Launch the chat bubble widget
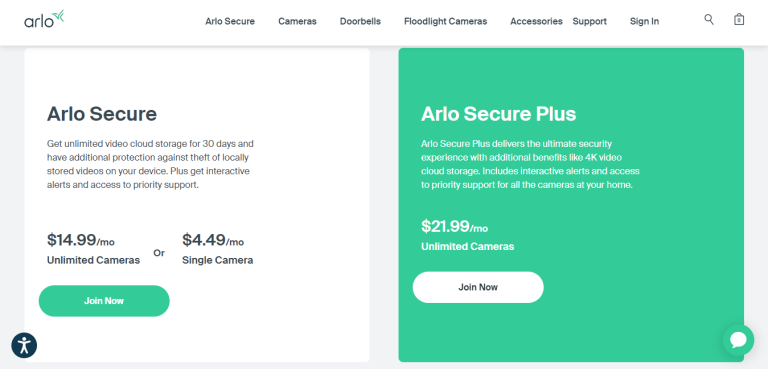This screenshot has width=768, height=369. pos(739,340)
